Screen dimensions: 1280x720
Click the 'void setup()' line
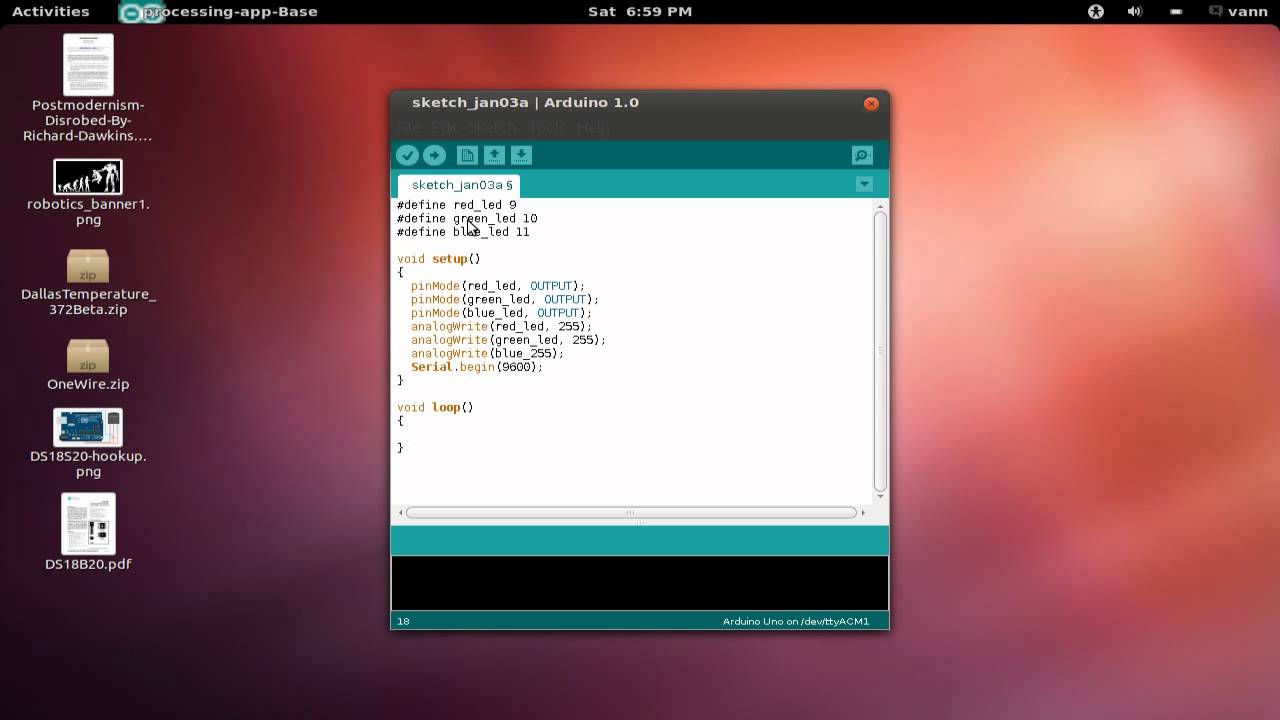pos(439,259)
